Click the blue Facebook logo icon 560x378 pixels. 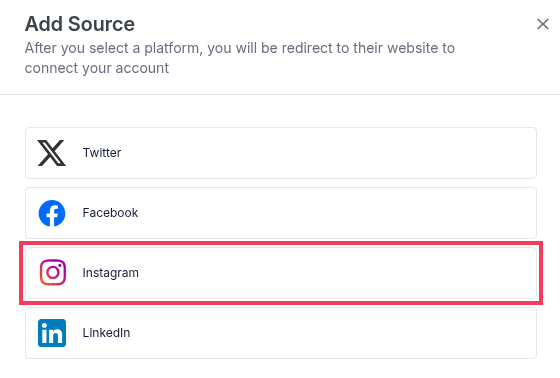52,213
